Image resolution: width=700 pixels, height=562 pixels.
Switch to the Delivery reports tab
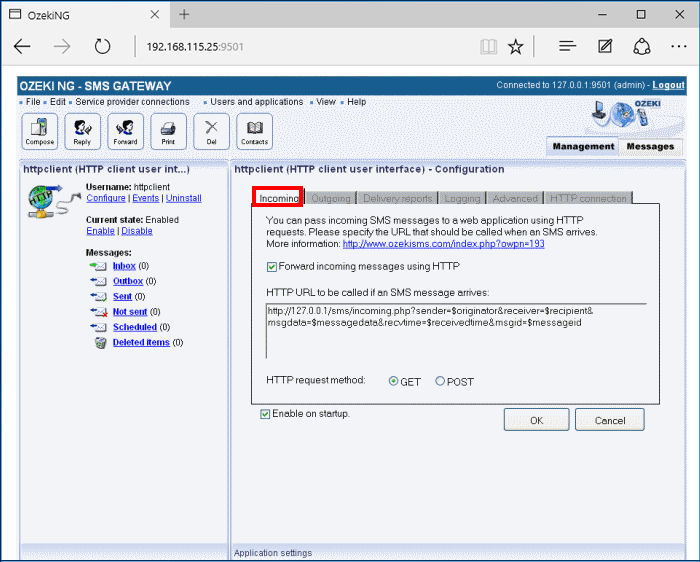[397, 199]
